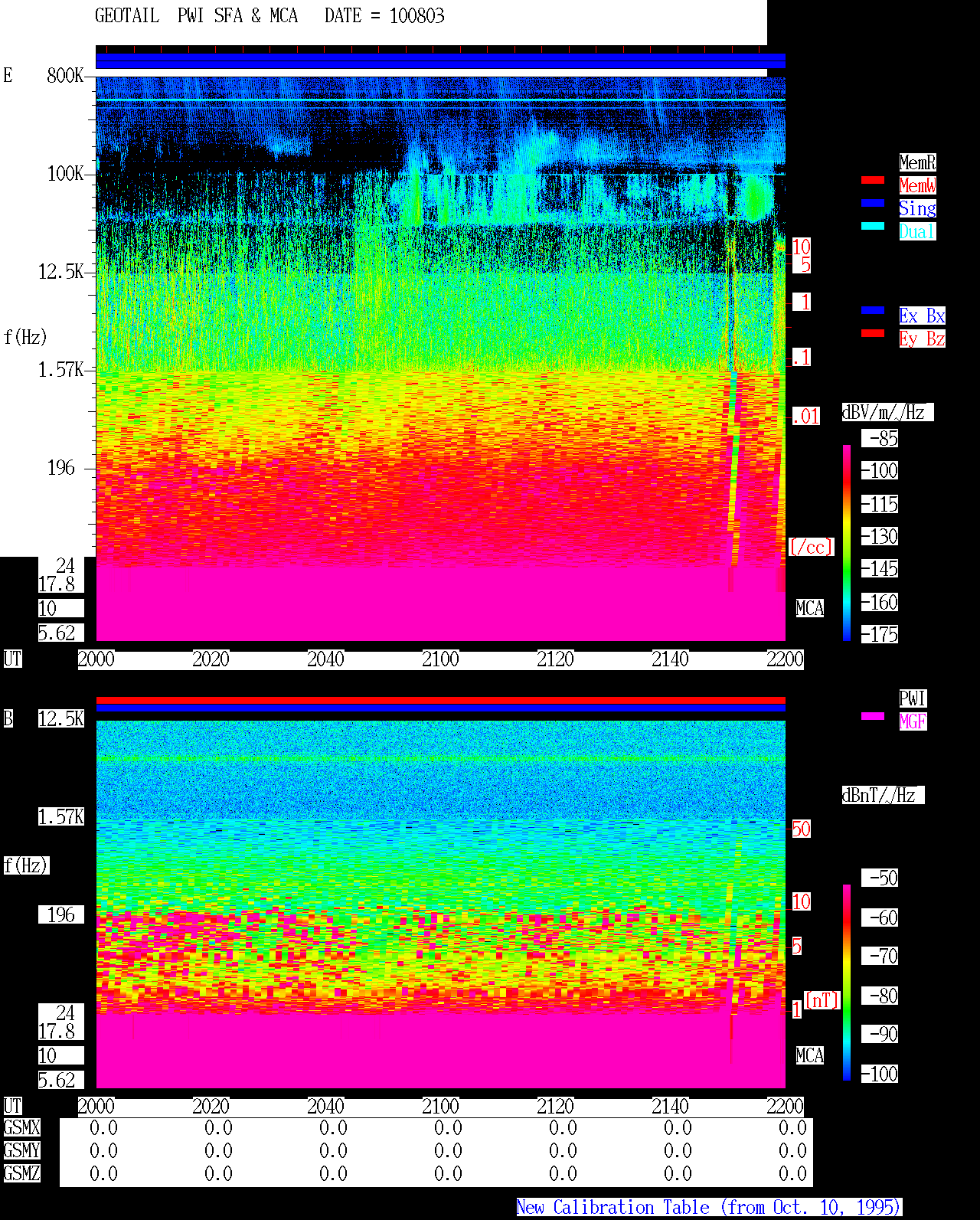980x1220 pixels.
Task: Click the -85 color scale value
Action: tap(880, 438)
